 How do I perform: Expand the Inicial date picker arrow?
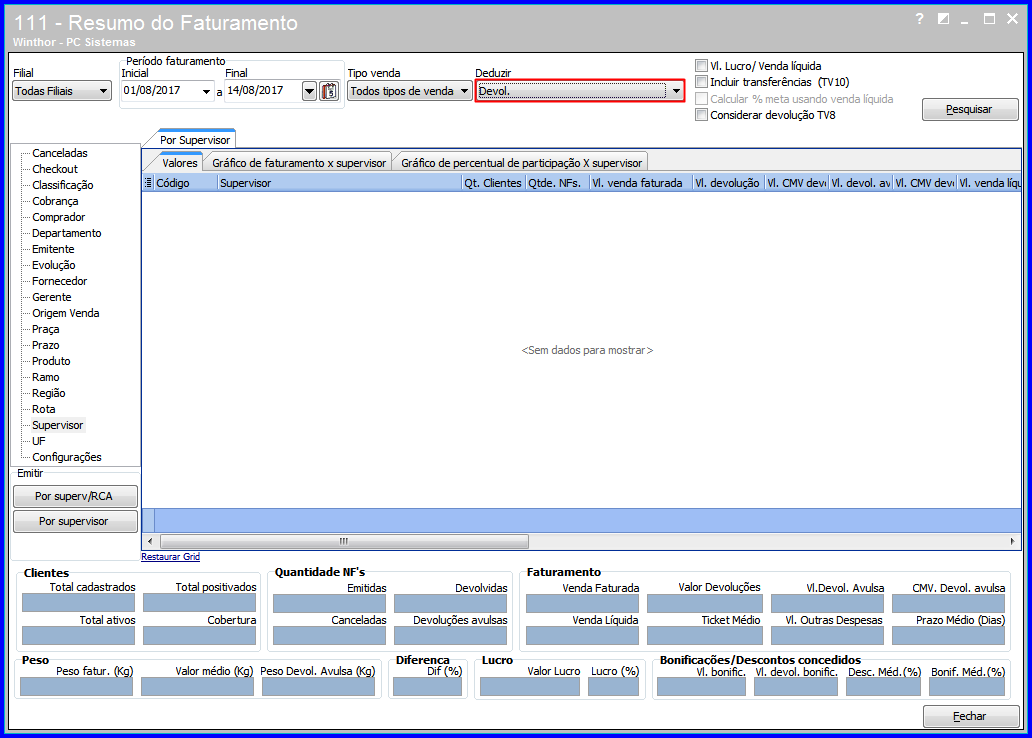[206, 91]
